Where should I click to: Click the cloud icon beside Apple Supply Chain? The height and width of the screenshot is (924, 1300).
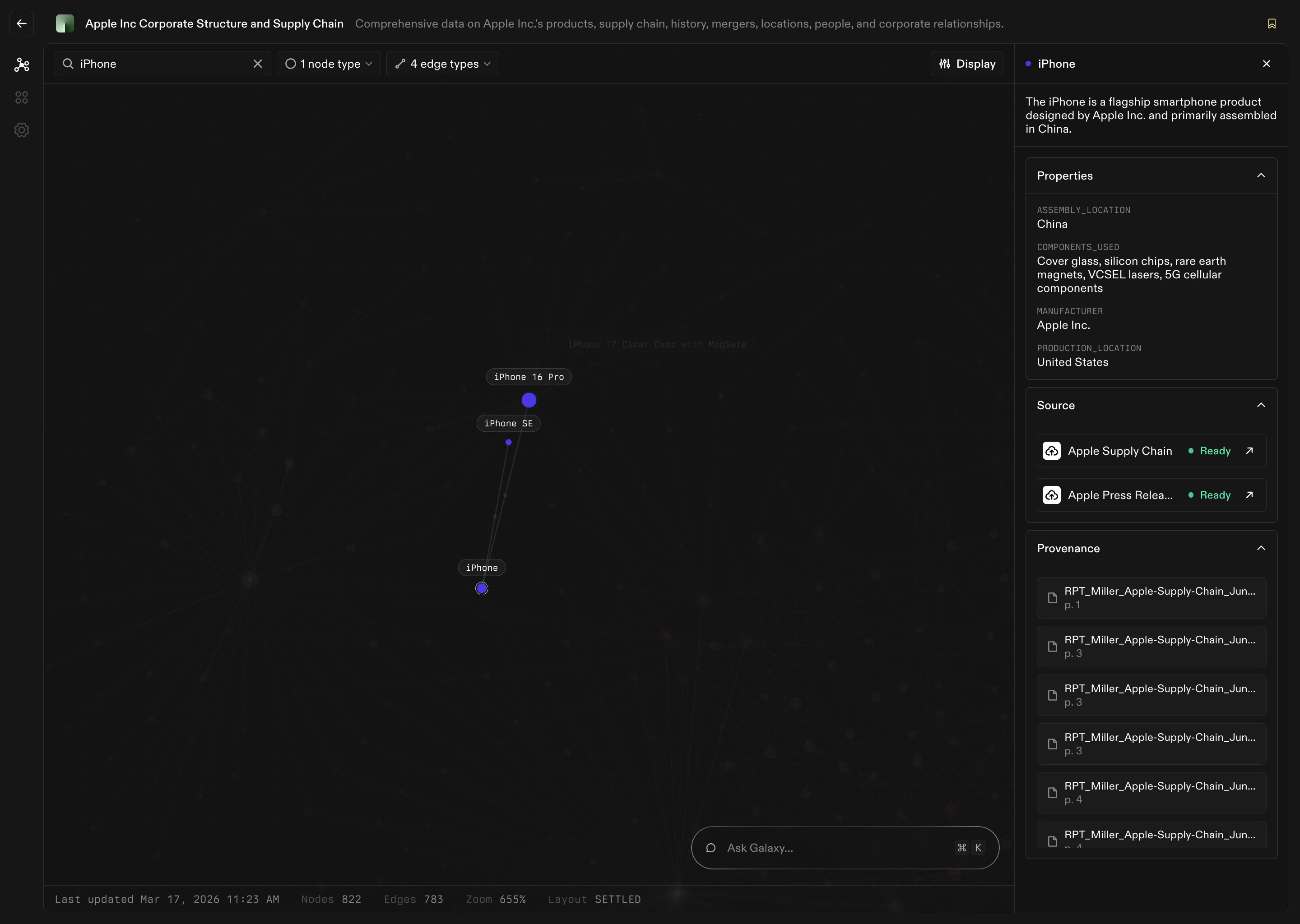pyautogui.click(x=1051, y=451)
